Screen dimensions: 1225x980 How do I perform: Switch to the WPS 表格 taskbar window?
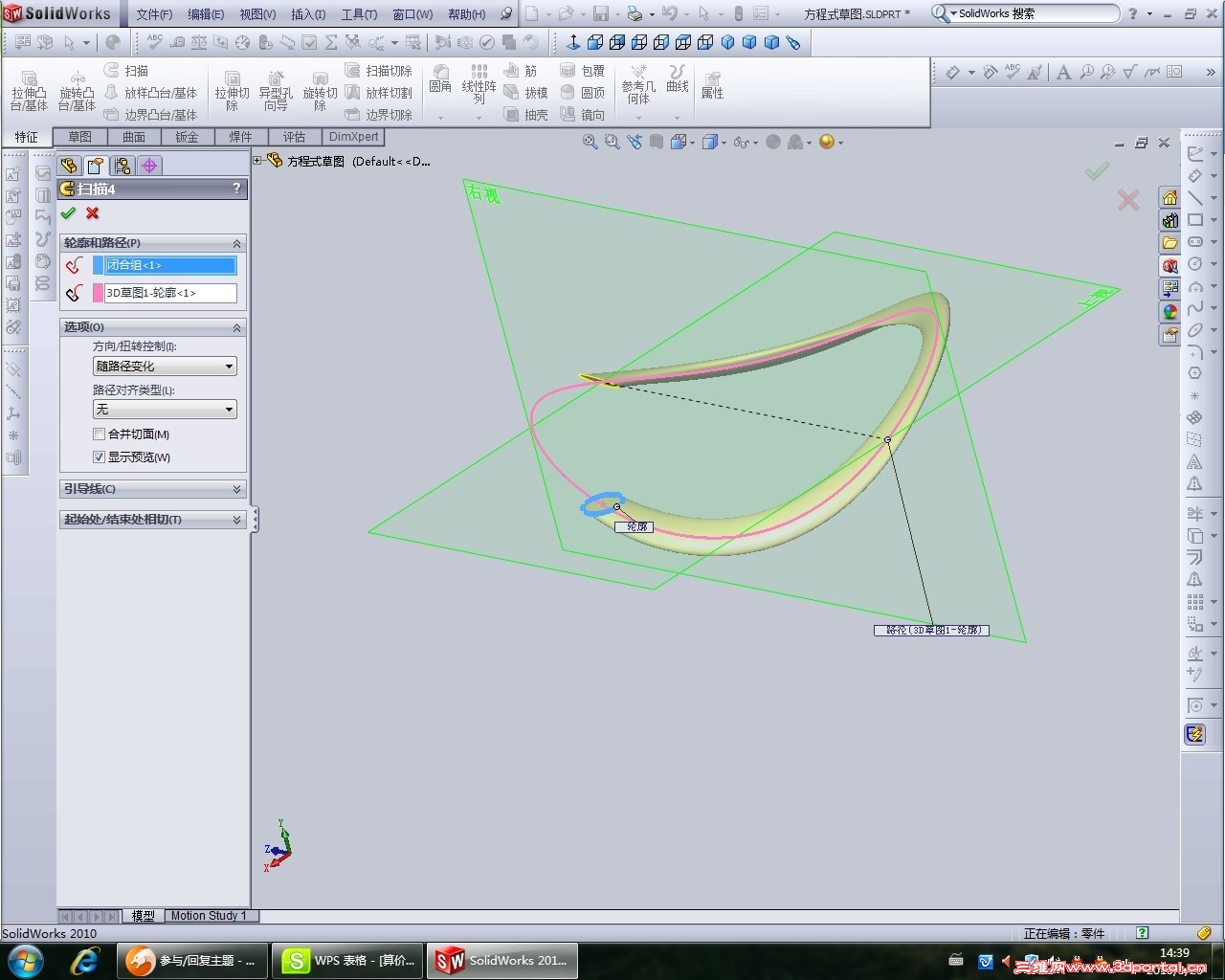pos(346,960)
